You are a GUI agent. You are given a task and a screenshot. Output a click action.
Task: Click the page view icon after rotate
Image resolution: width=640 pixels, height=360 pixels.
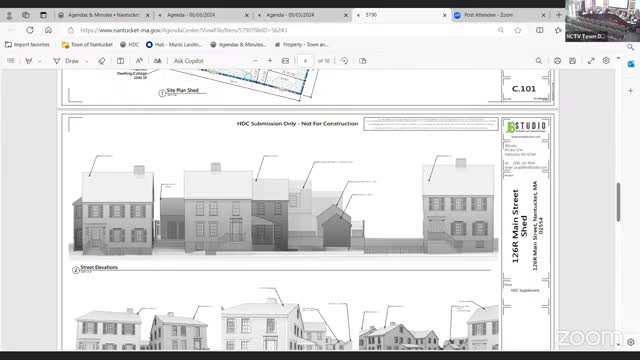tap(362, 61)
